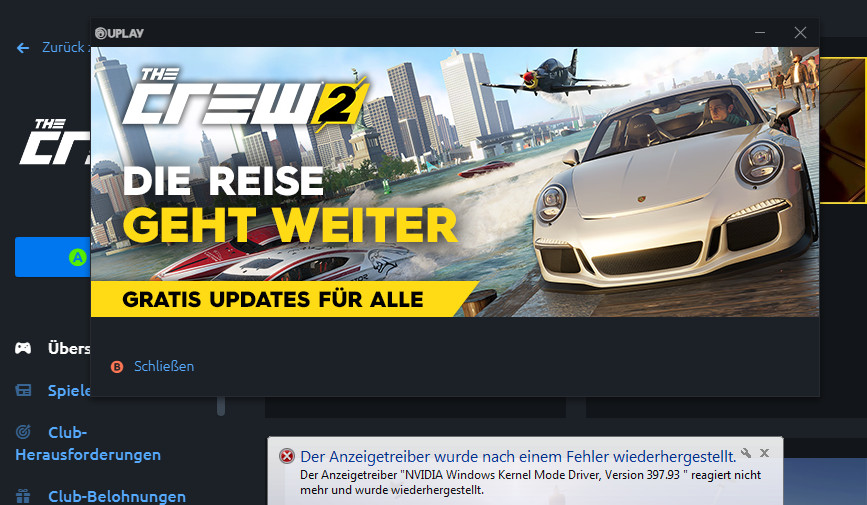Click the sidebar scrollbar handle
867x505 pixels.
click(x=221, y=406)
